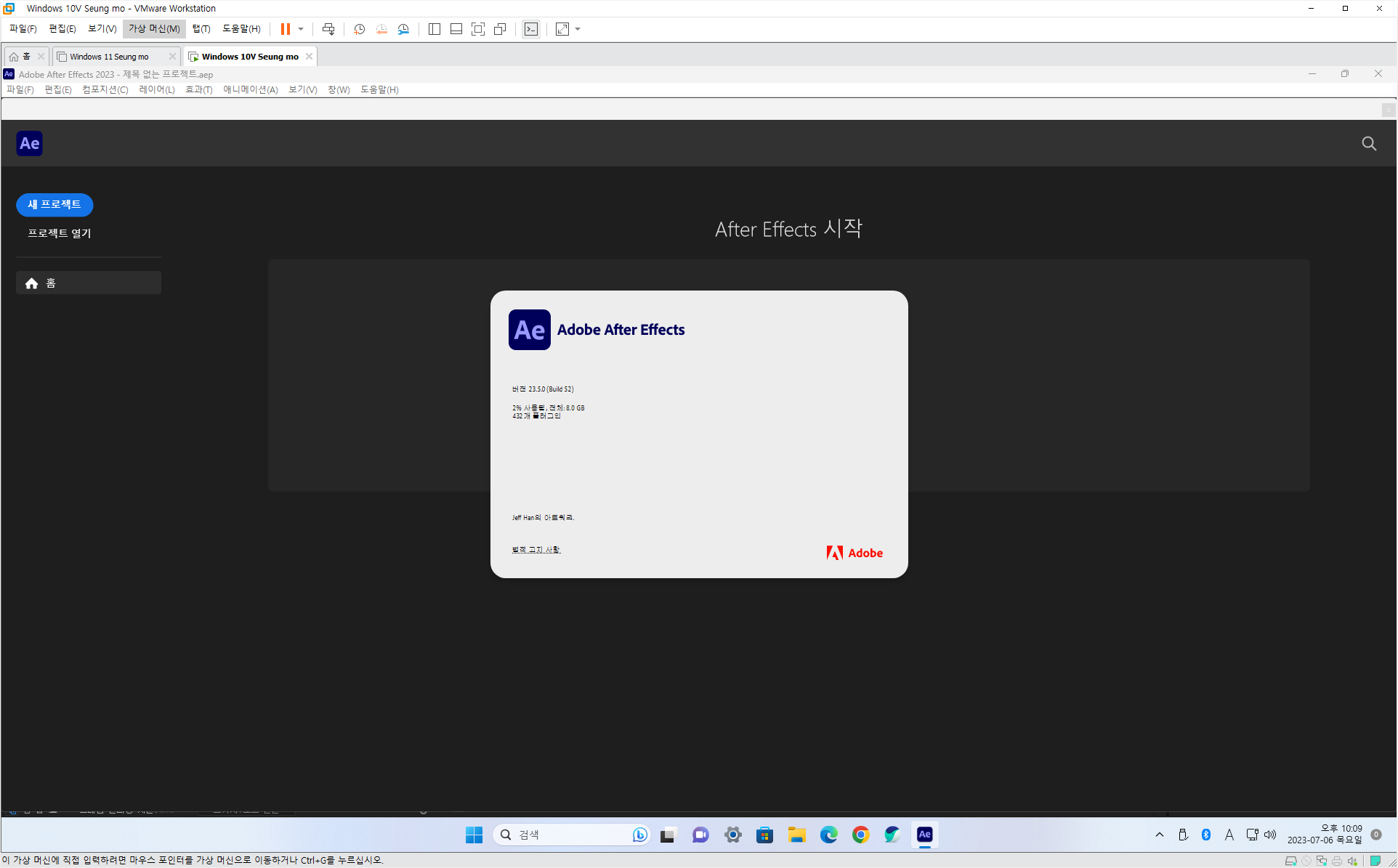The width and height of the screenshot is (1398, 868).
Task: Click the 새 프로젝트 button
Action: [54, 205]
